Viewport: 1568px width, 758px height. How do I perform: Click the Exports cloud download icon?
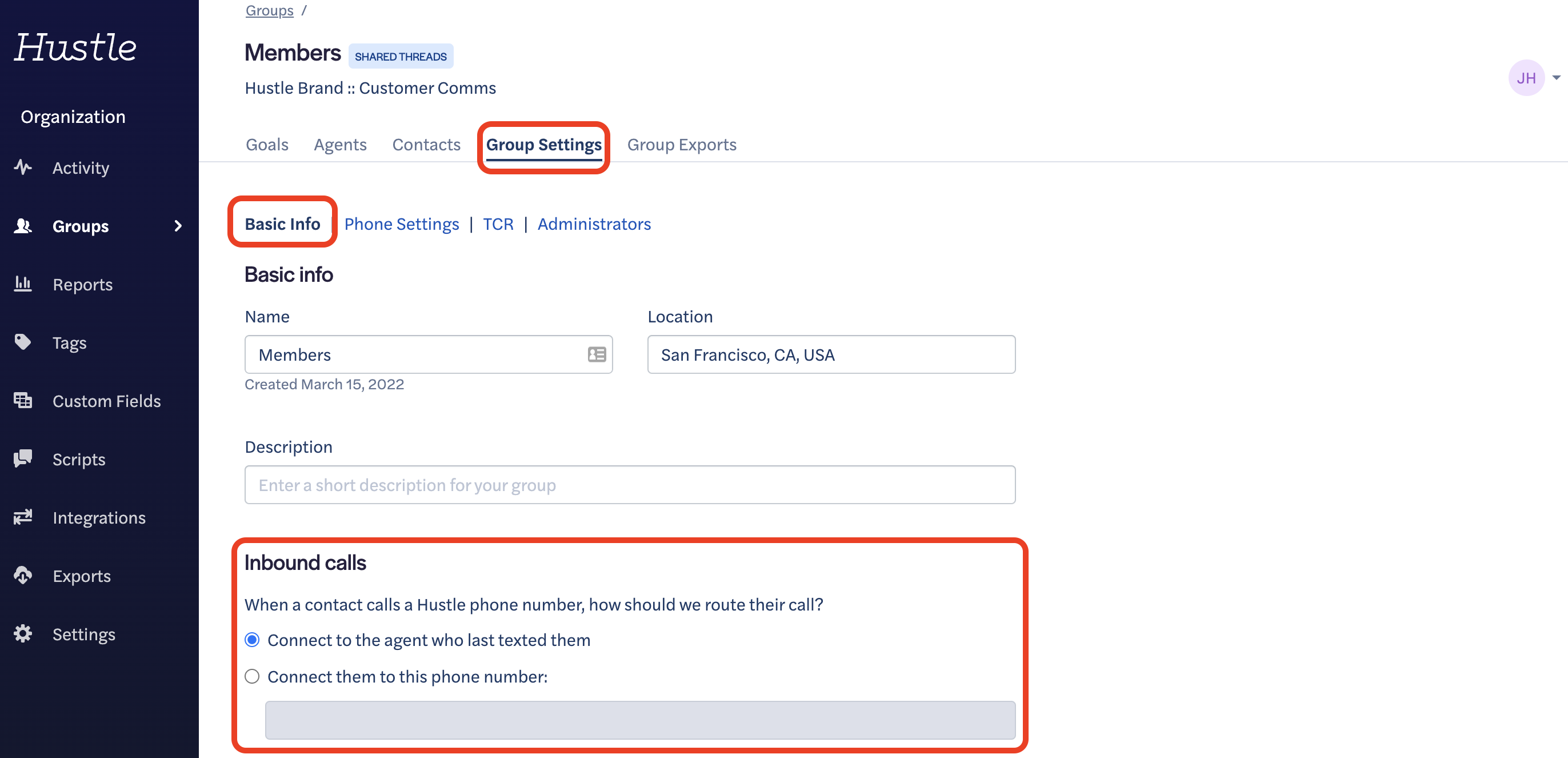point(23,575)
